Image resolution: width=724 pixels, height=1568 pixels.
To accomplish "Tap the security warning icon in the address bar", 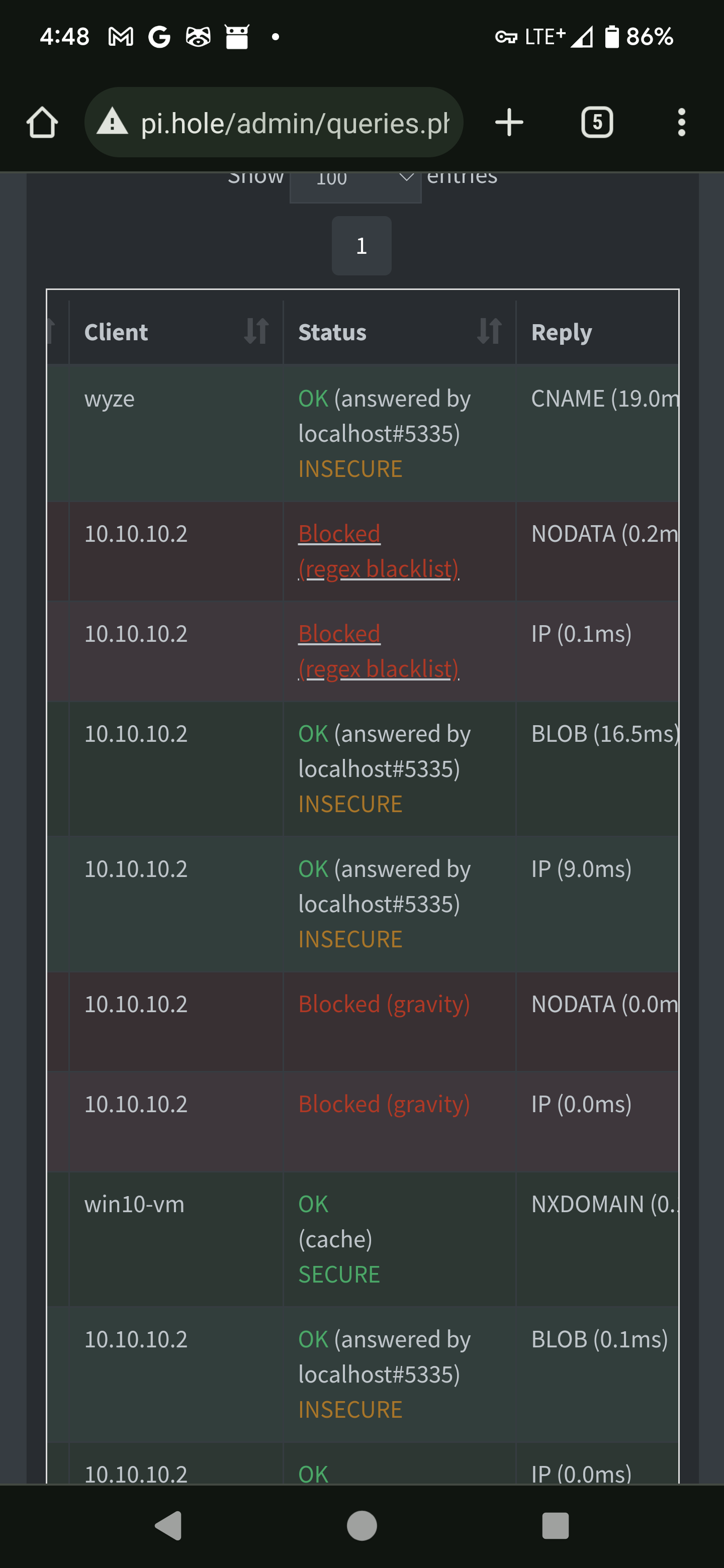I will click(x=113, y=122).
